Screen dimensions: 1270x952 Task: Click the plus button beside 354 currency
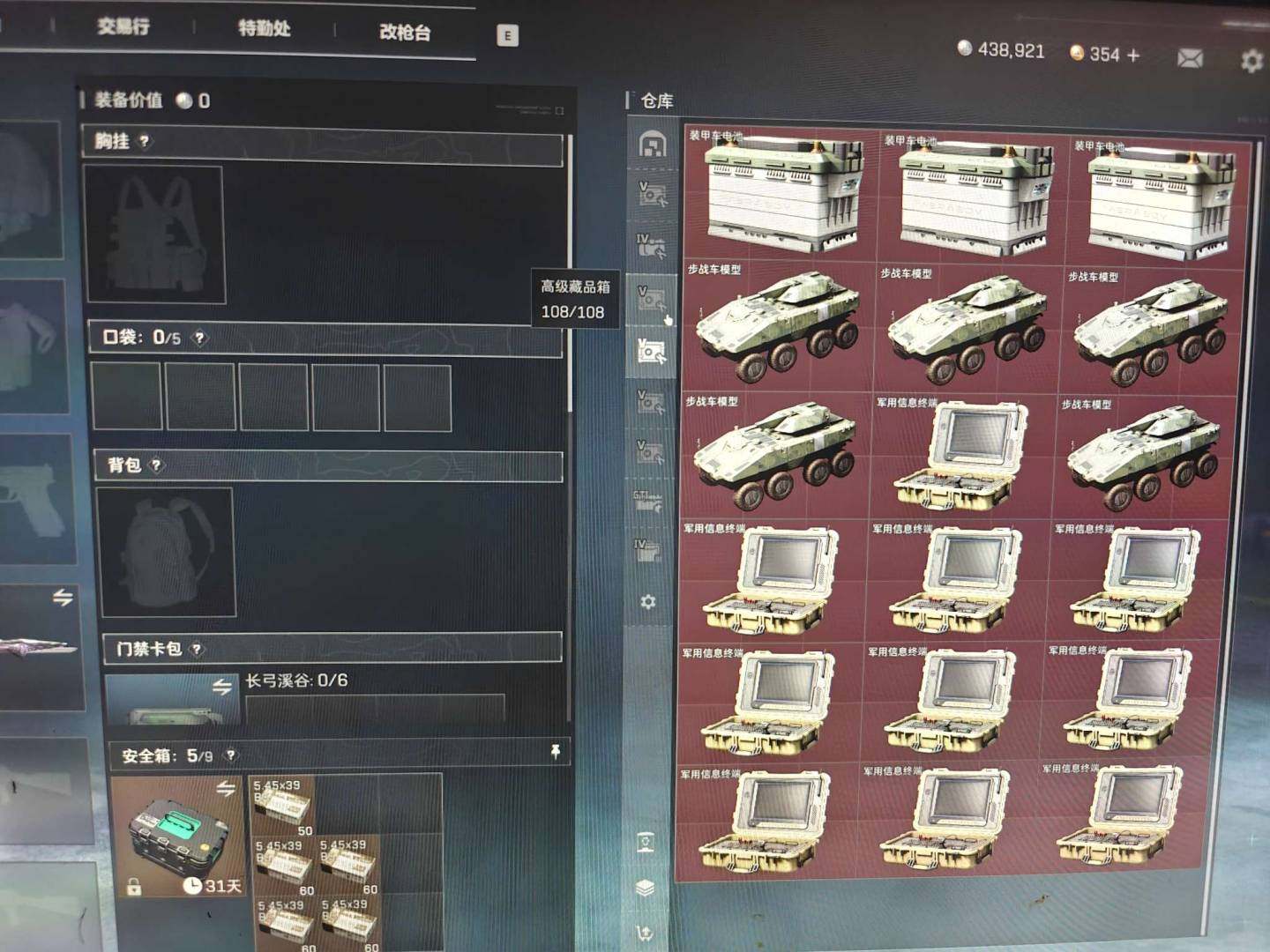pos(1133,55)
